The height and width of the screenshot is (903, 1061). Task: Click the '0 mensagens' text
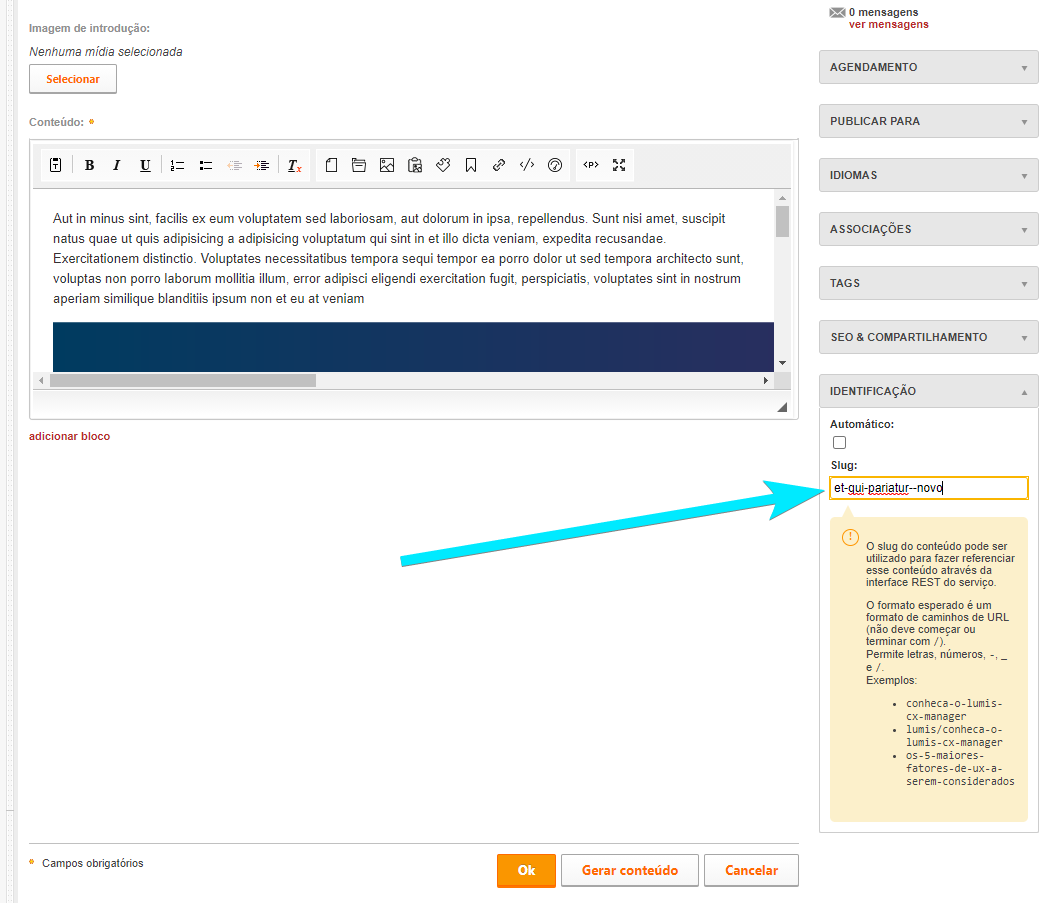[x=884, y=12]
